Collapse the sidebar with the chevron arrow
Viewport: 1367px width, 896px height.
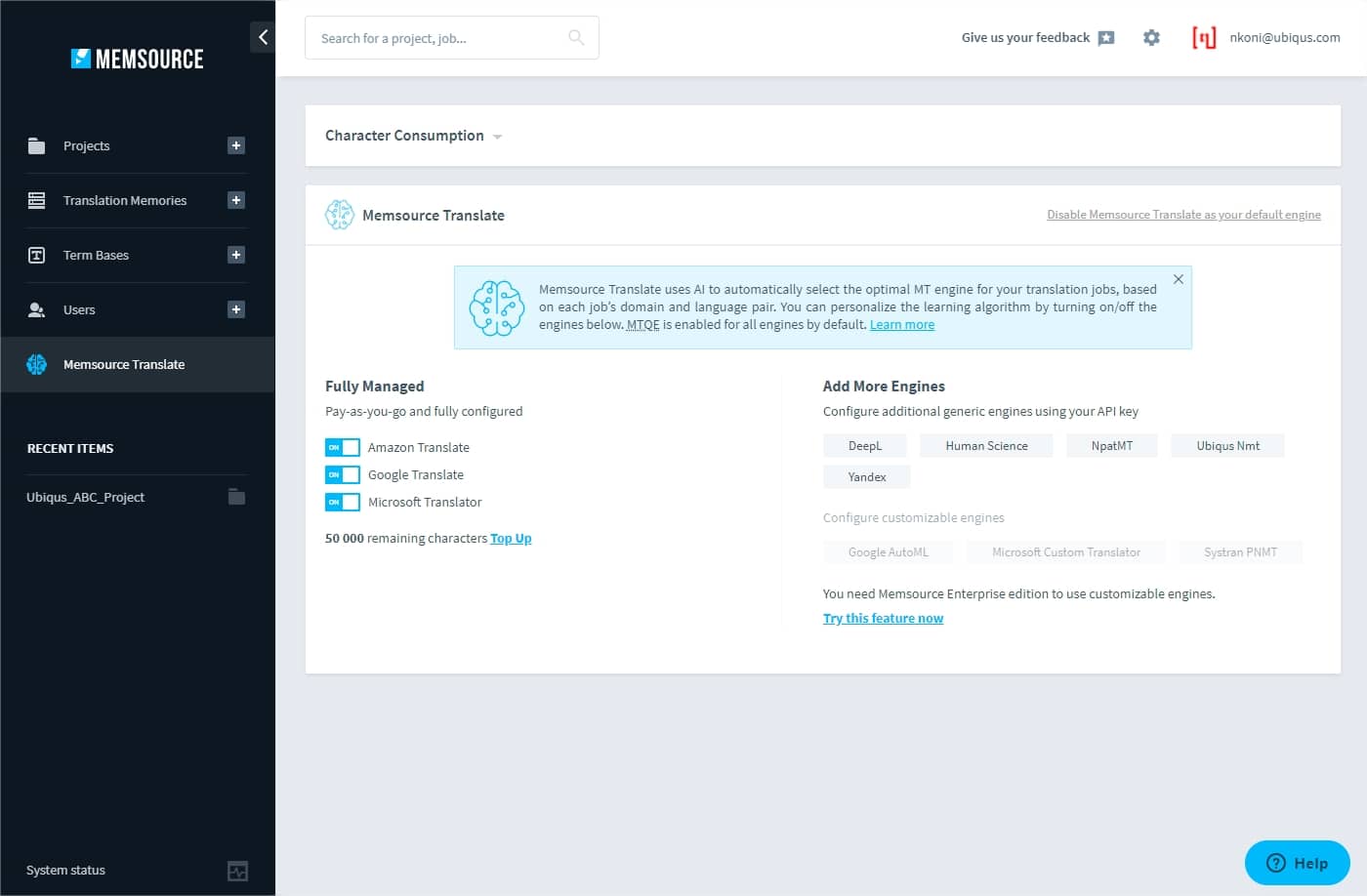click(263, 37)
